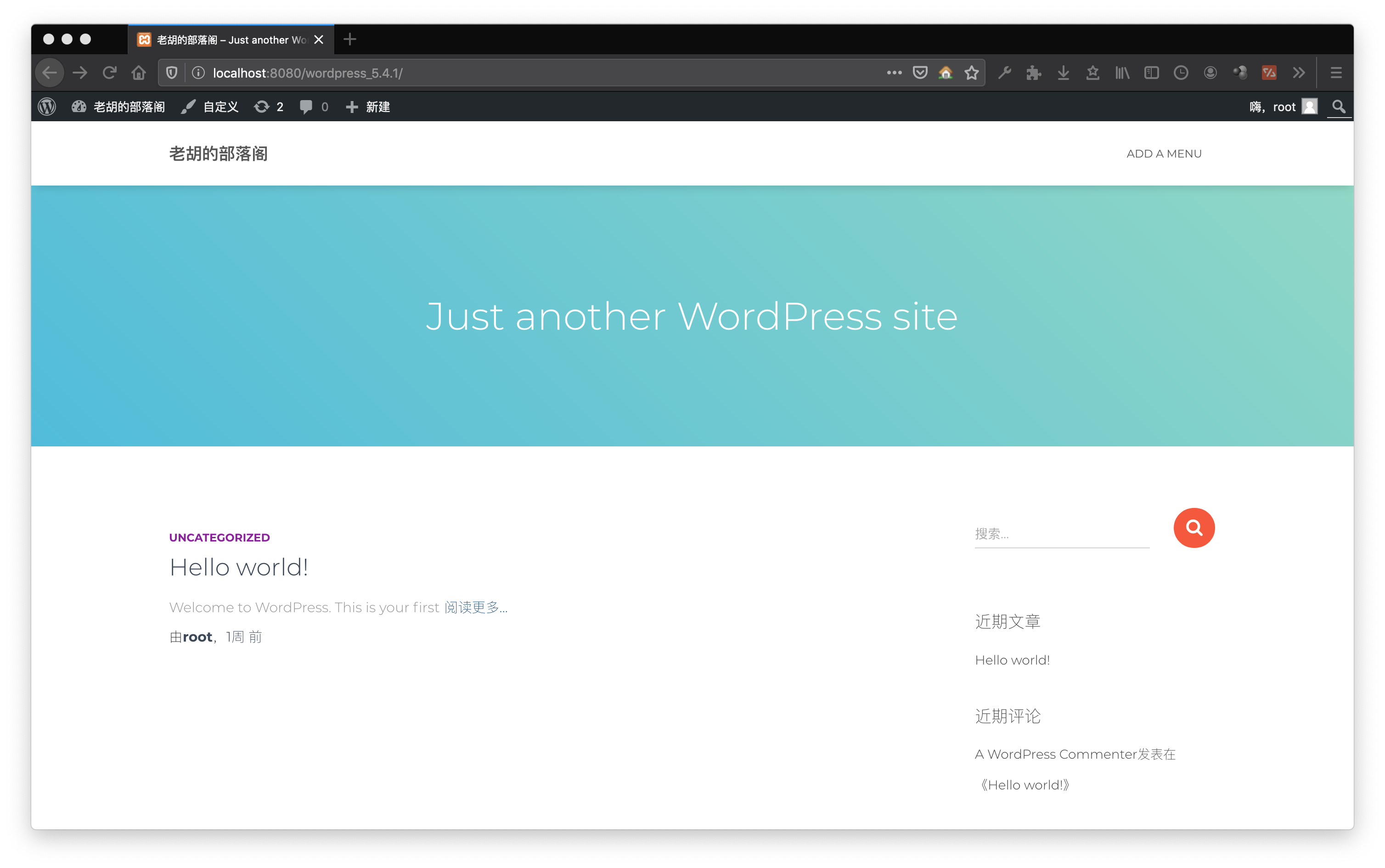Open the Firefox hamburger menu
Screen dimensions: 1385x868
(x=1336, y=73)
